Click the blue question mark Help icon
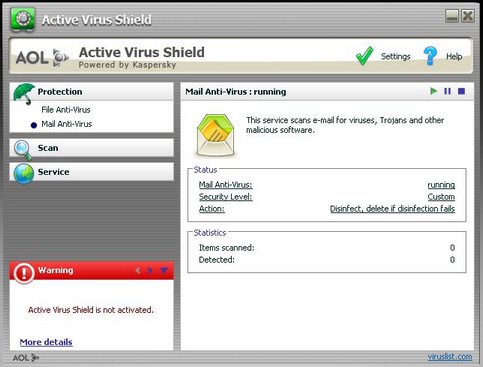This screenshot has width=483, height=367. (x=430, y=56)
